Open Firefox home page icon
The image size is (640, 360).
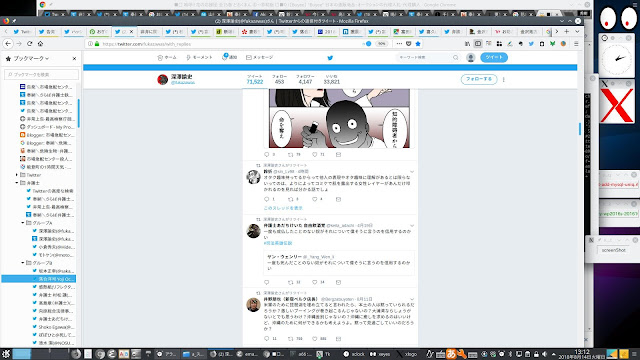[40, 43]
